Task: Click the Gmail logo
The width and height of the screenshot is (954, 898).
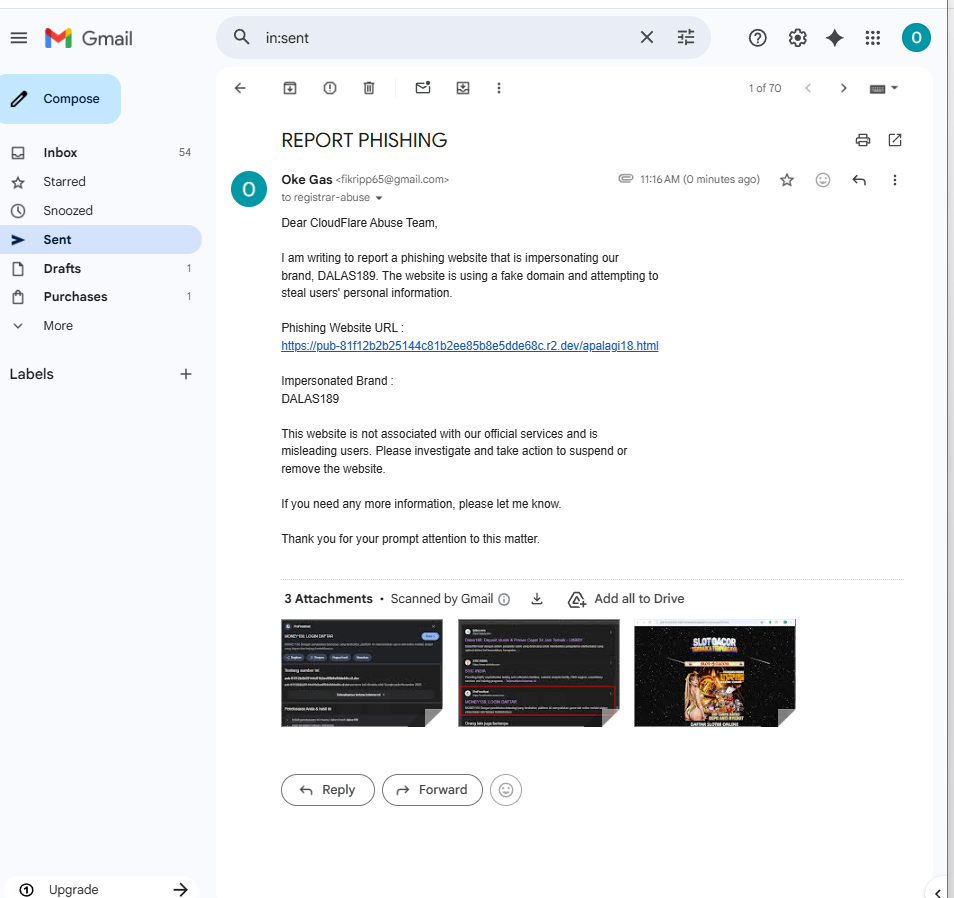Action: coord(89,38)
